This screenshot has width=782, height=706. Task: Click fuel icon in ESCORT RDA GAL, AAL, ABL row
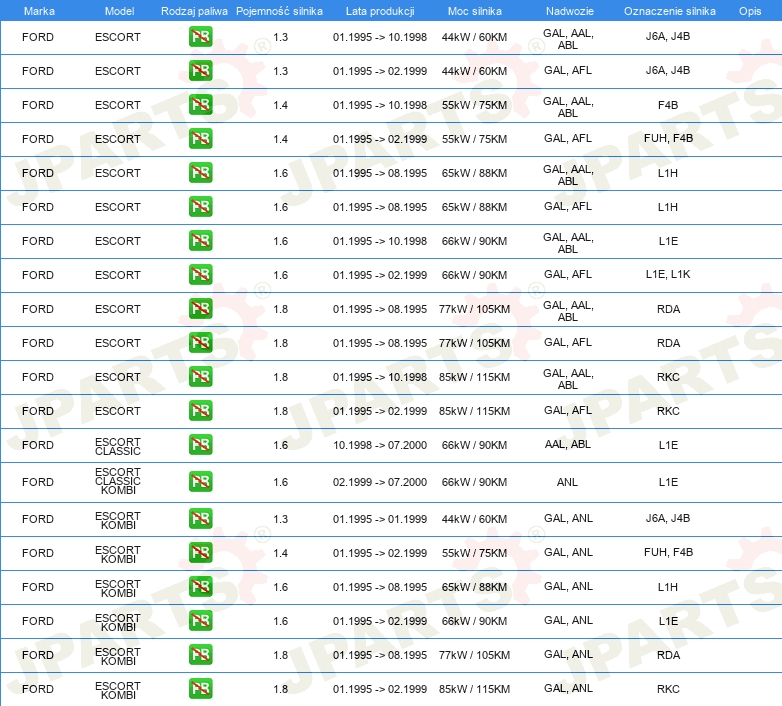click(200, 309)
